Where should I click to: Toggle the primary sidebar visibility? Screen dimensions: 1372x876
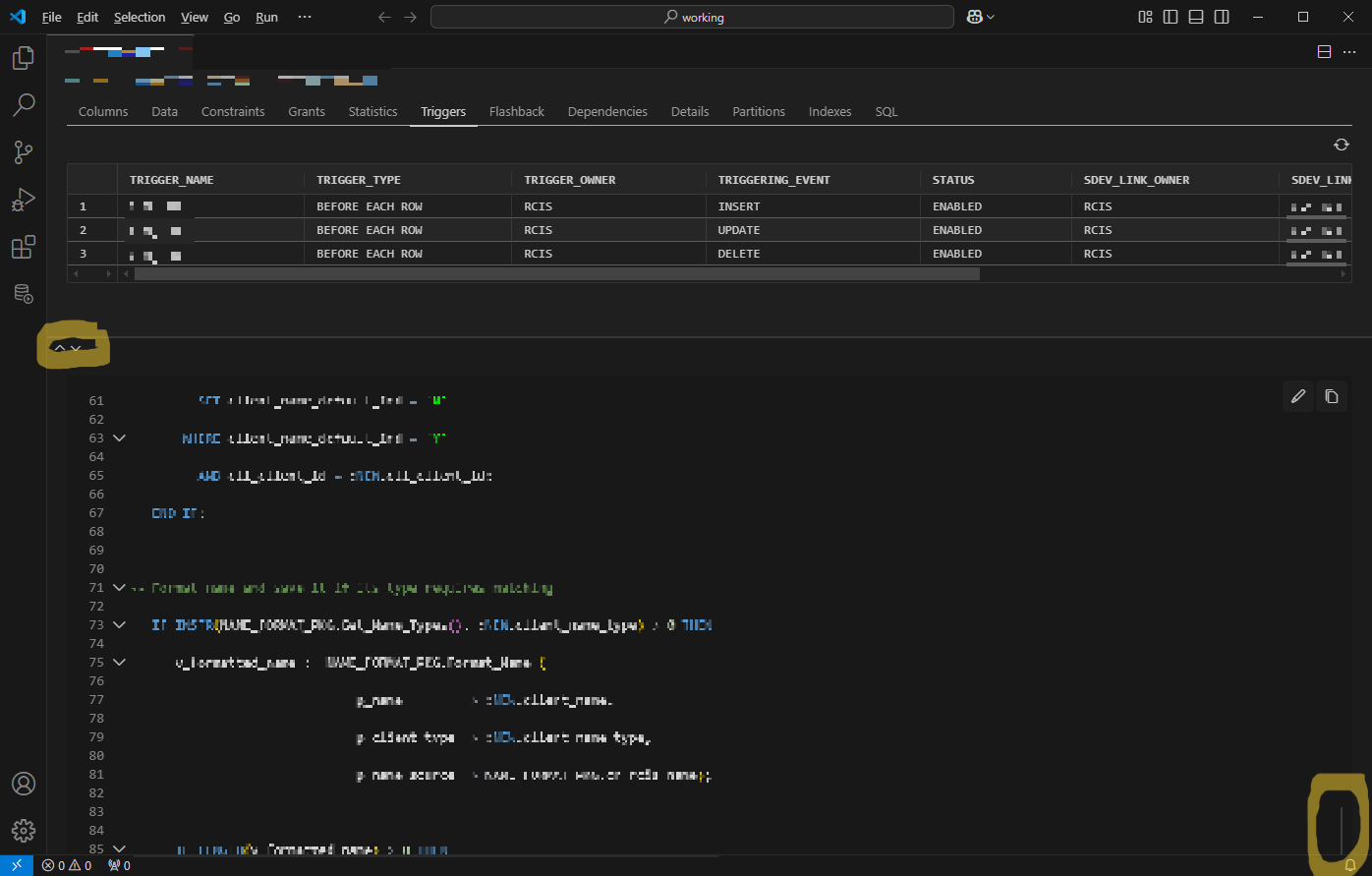(1170, 17)
